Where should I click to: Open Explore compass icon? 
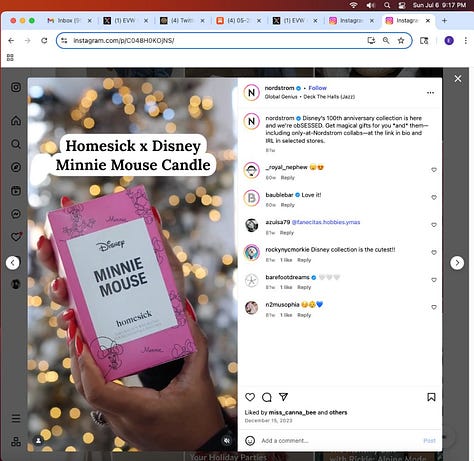[16, 167]
